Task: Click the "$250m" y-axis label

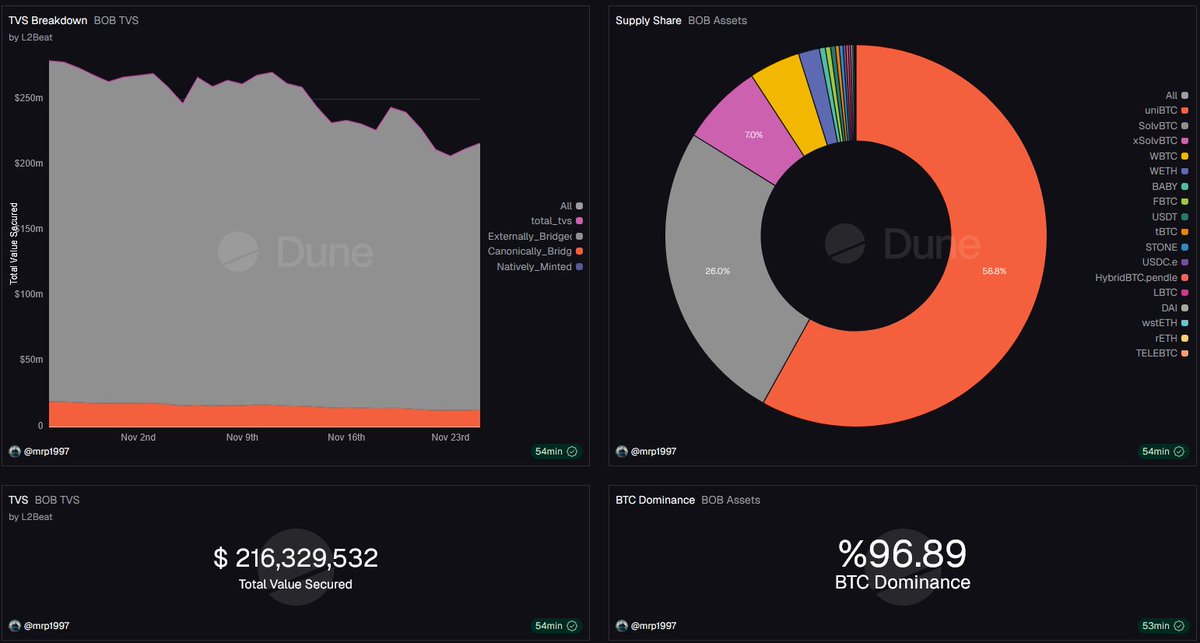Action: coord(30,98)
